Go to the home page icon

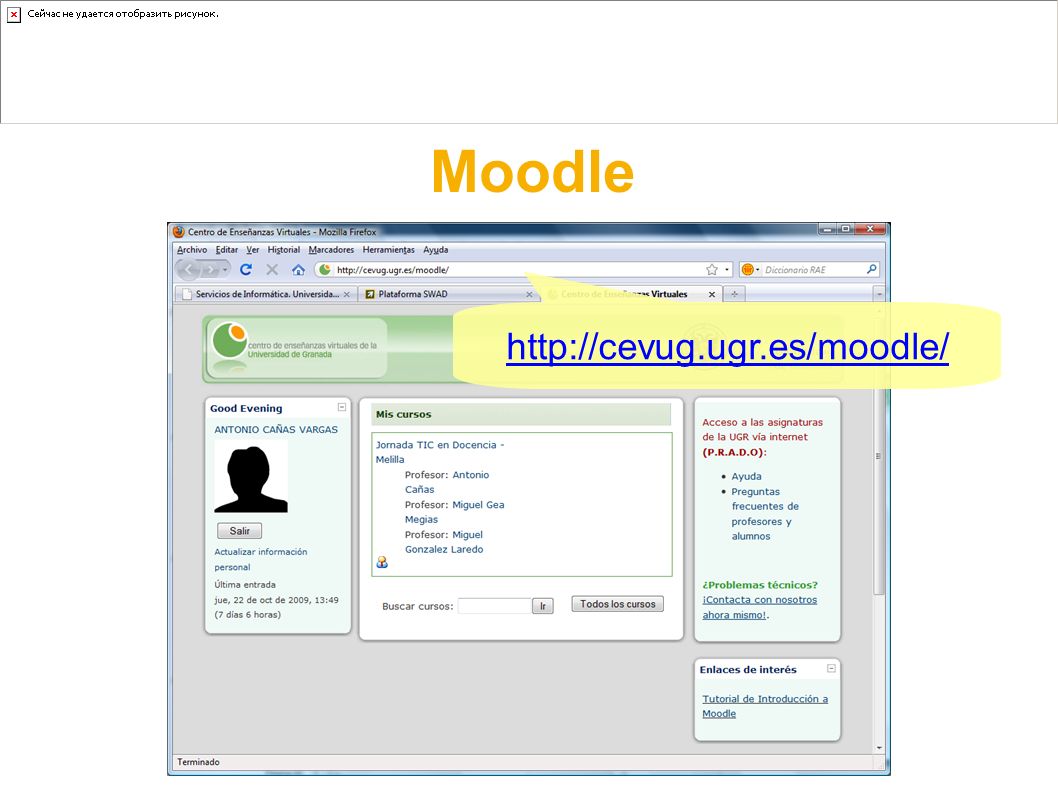tap(298, 270)
